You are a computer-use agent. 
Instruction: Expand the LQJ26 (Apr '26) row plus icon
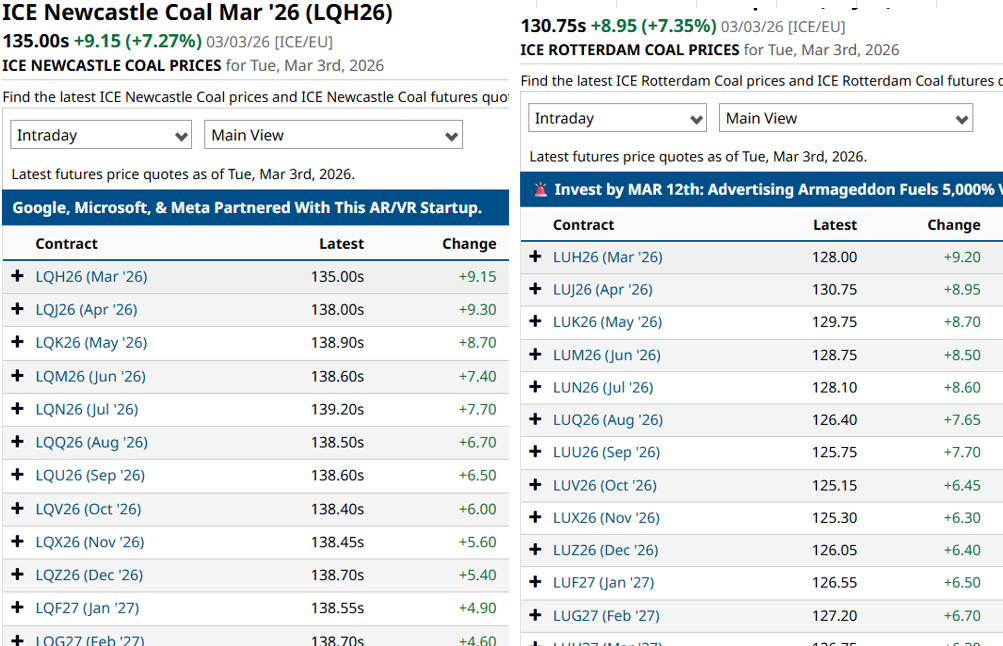pos(17,309)
